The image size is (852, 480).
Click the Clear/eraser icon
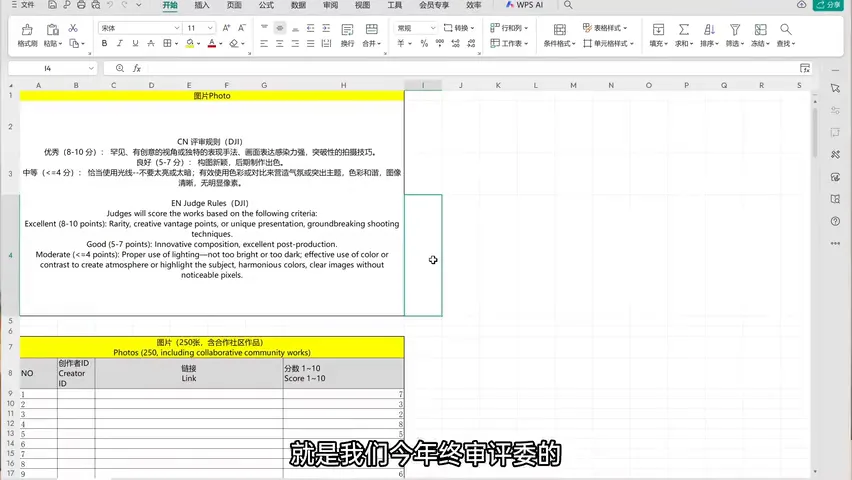click(234, 43)
